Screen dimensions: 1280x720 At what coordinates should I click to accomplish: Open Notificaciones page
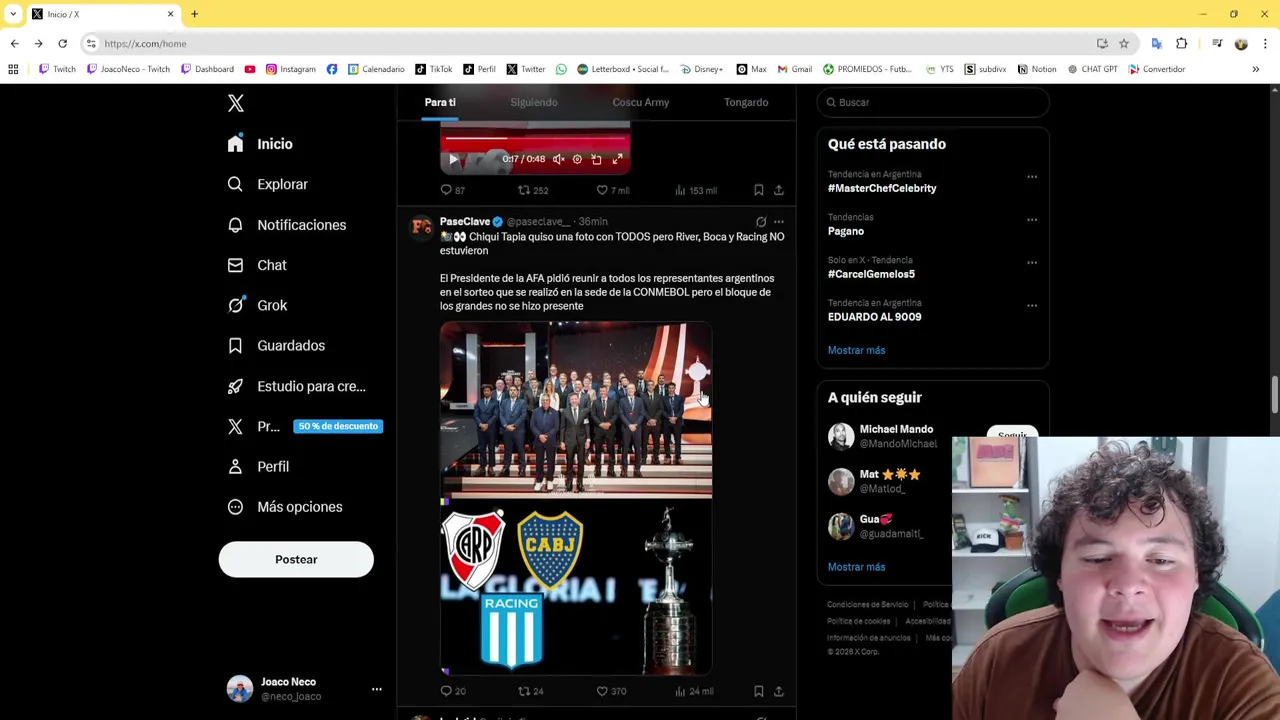point(286,225)
